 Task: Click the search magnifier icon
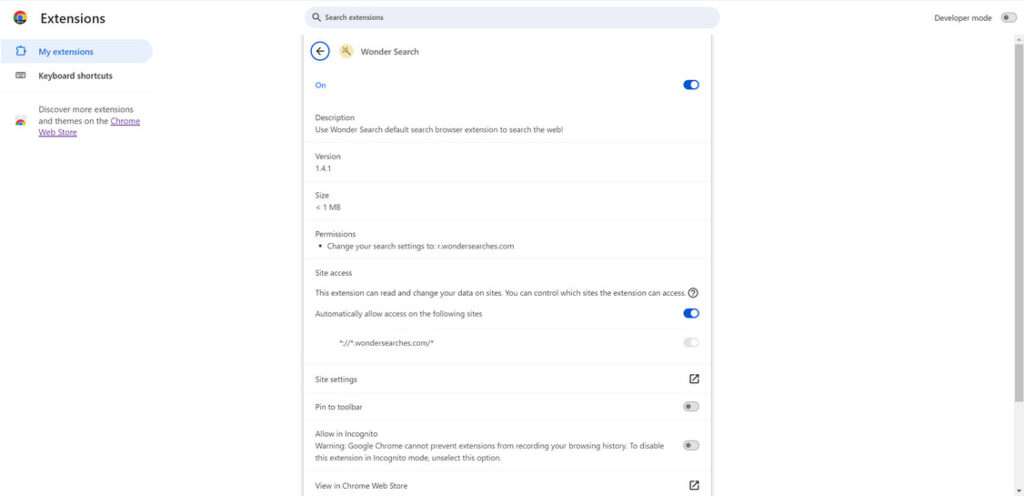point(317,18)
